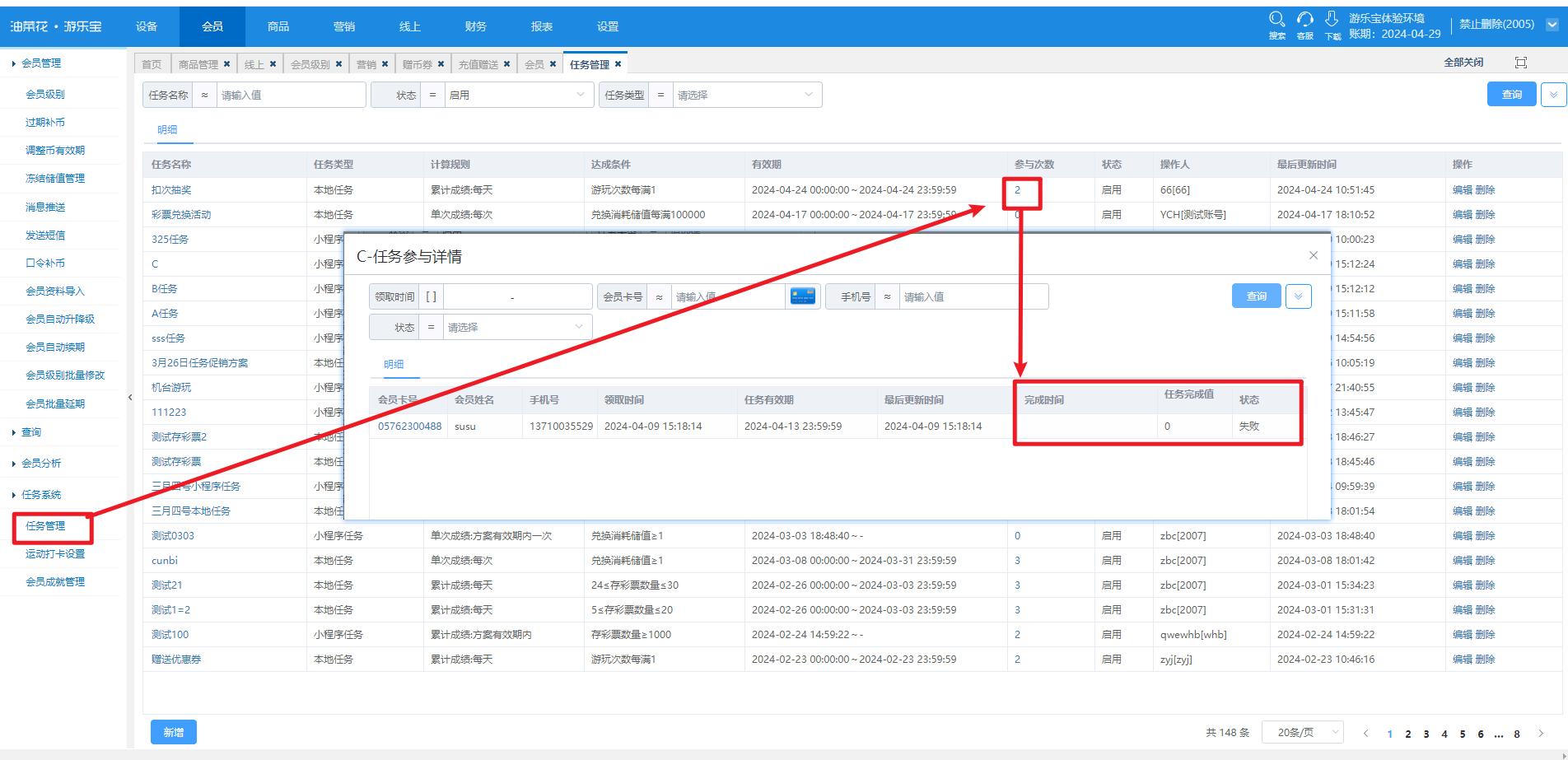Open the 状态 dropdown showing 启用
Image resolution: width=1568 pixels, height=760 pixels.
[518, 95]
